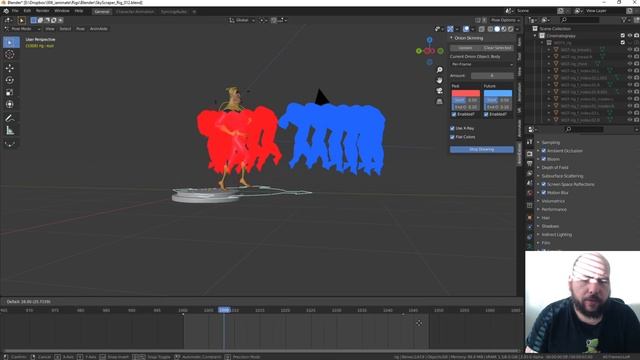Select the Cursor tool
640x360 pixels.
(x=10, y=55)
